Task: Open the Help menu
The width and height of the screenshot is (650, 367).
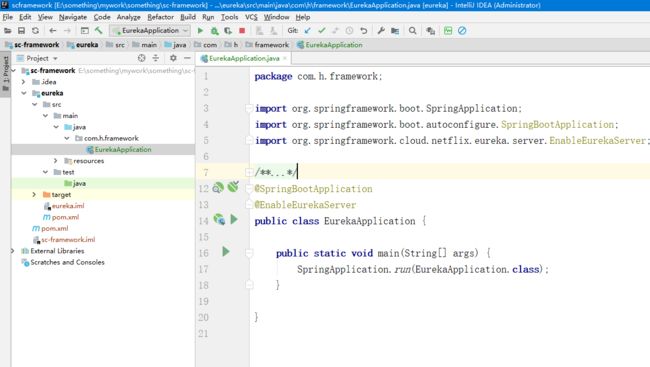Action: click(303, 17)
